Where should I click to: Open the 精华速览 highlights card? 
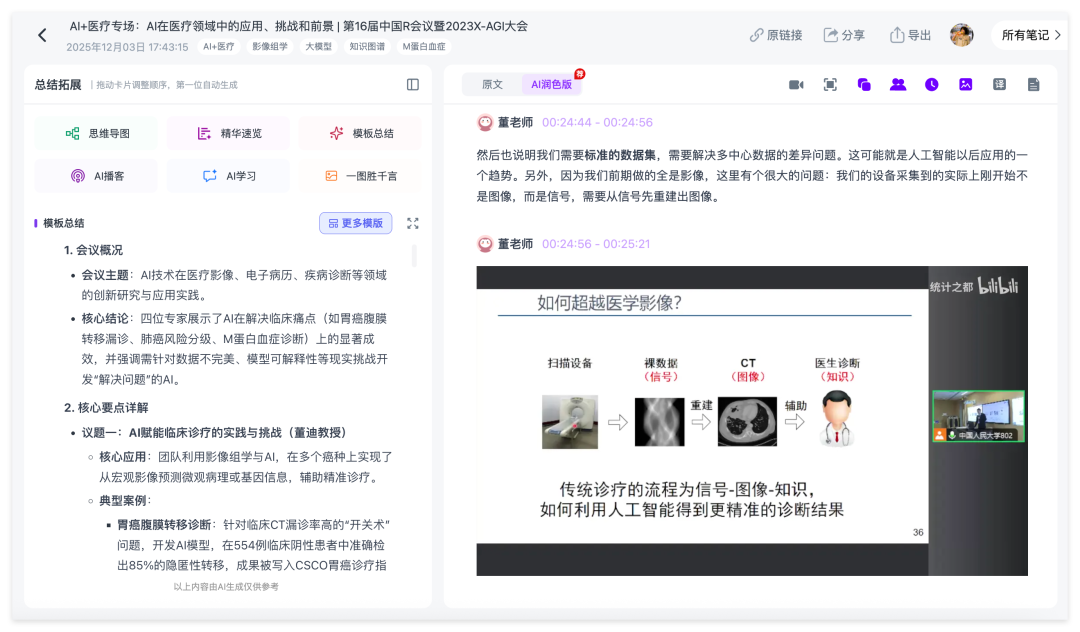[229, 134]
